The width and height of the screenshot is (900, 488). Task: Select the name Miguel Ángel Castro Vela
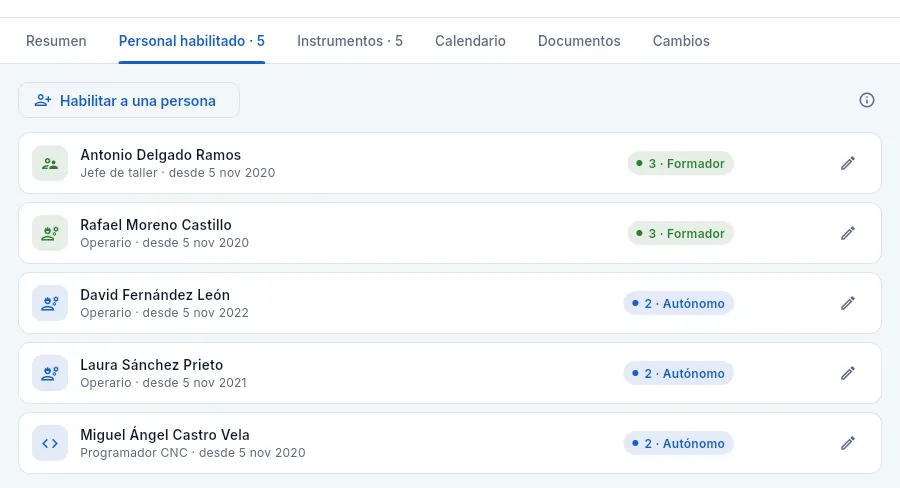[x=165, y=435]
